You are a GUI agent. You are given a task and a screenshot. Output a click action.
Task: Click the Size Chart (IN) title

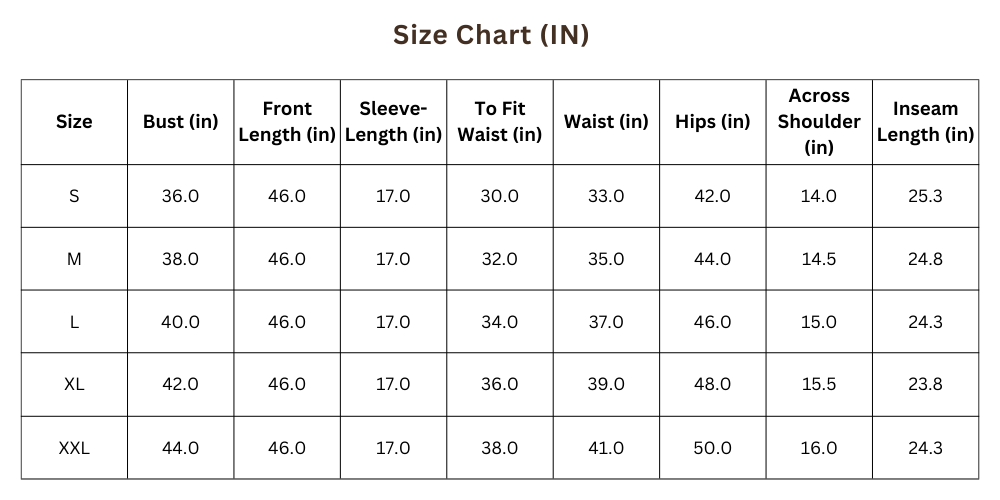click(x=490, y=35)
